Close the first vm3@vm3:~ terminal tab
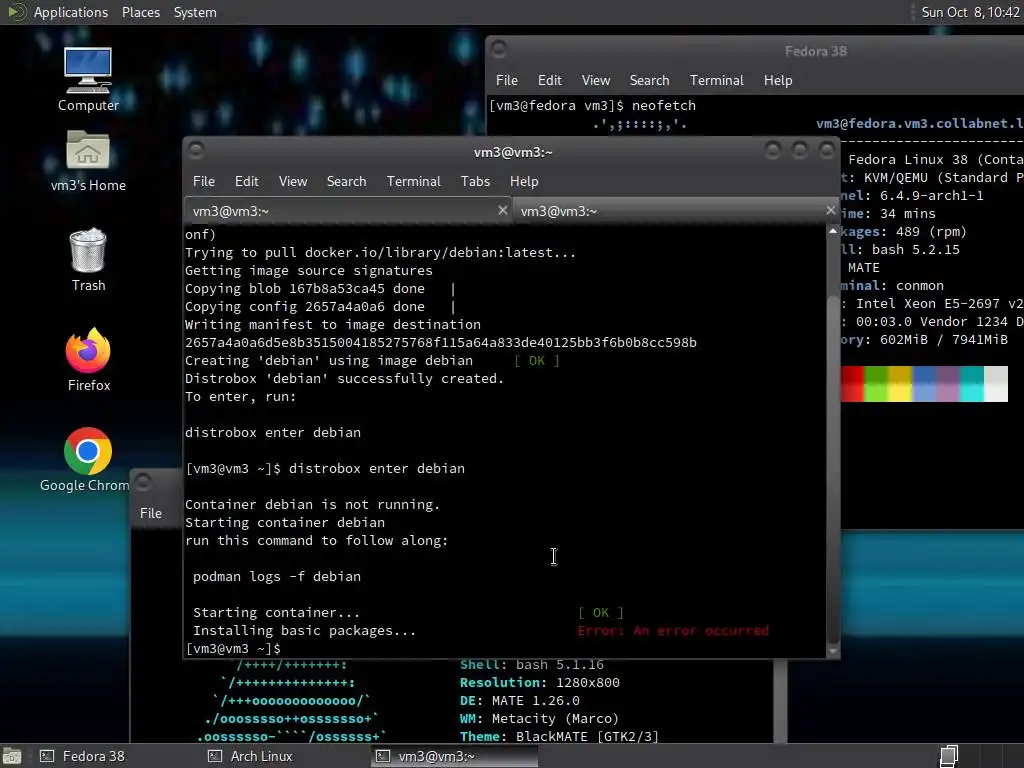 502,210
